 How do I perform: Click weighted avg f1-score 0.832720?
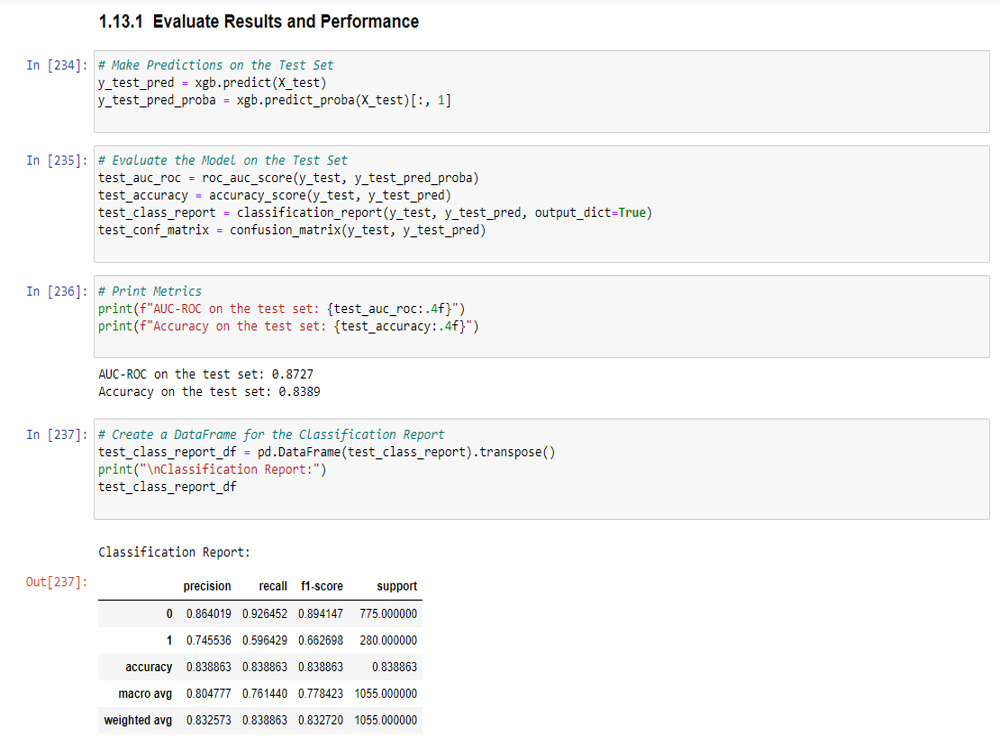tap(320, 720)
